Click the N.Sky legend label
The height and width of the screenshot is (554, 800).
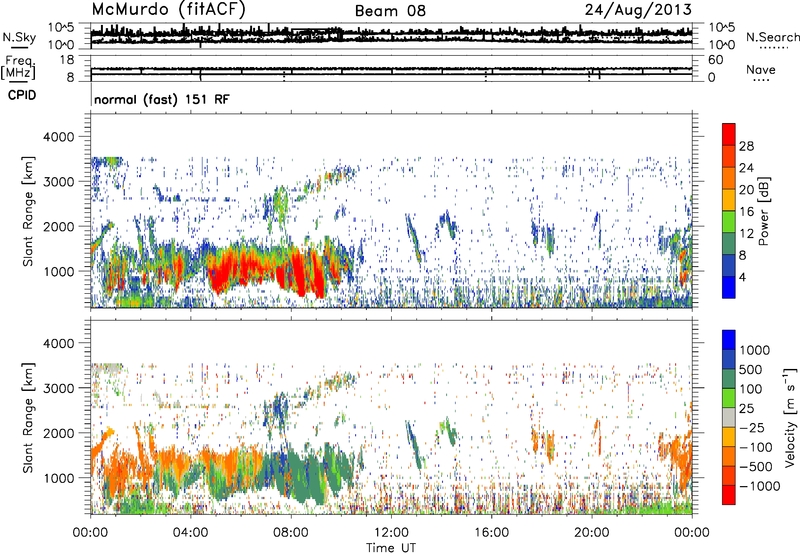tap(19, 37)
